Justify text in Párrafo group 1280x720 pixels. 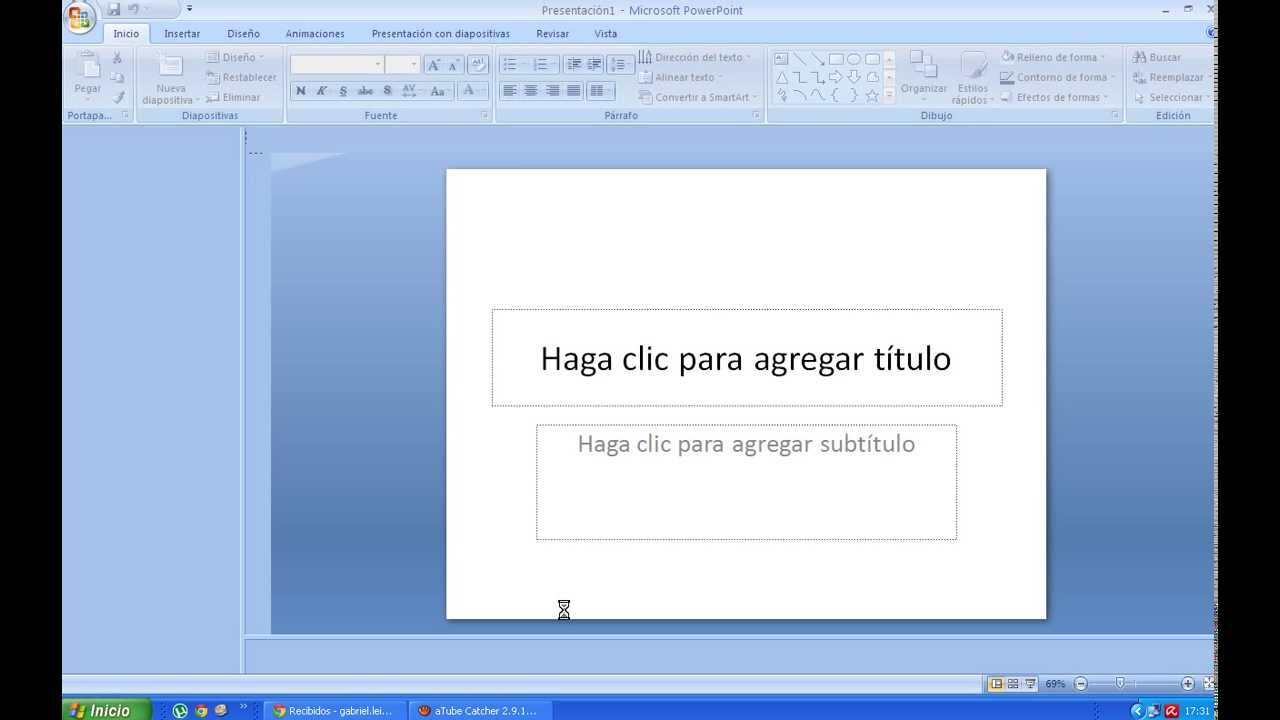(x=573, y=91)
